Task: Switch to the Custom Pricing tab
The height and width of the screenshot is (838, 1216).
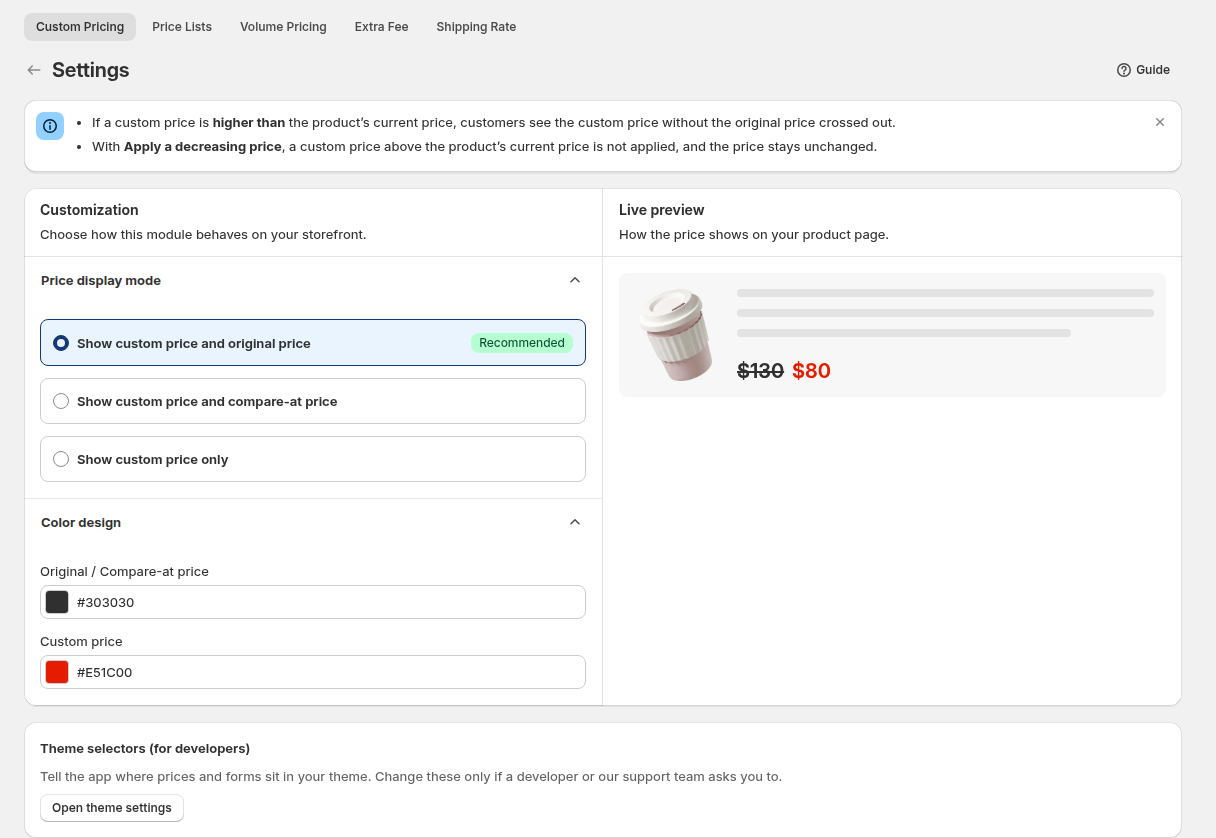Action: (x=80, y=27)
